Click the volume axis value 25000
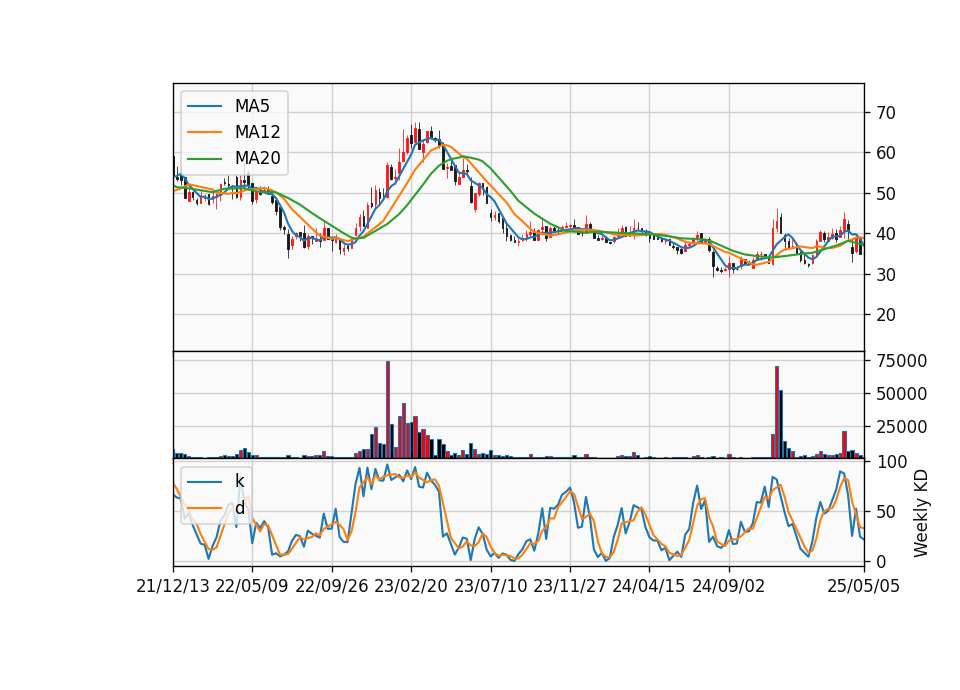Viewport: 960px width, 690px height. coord(901,427)
